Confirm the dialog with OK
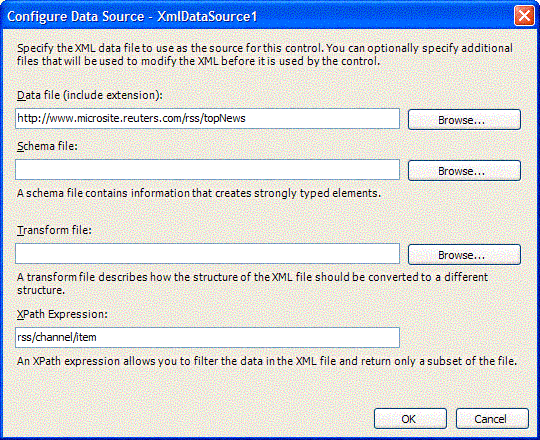This screenshot has width=540, height=440. click(410, 419)
